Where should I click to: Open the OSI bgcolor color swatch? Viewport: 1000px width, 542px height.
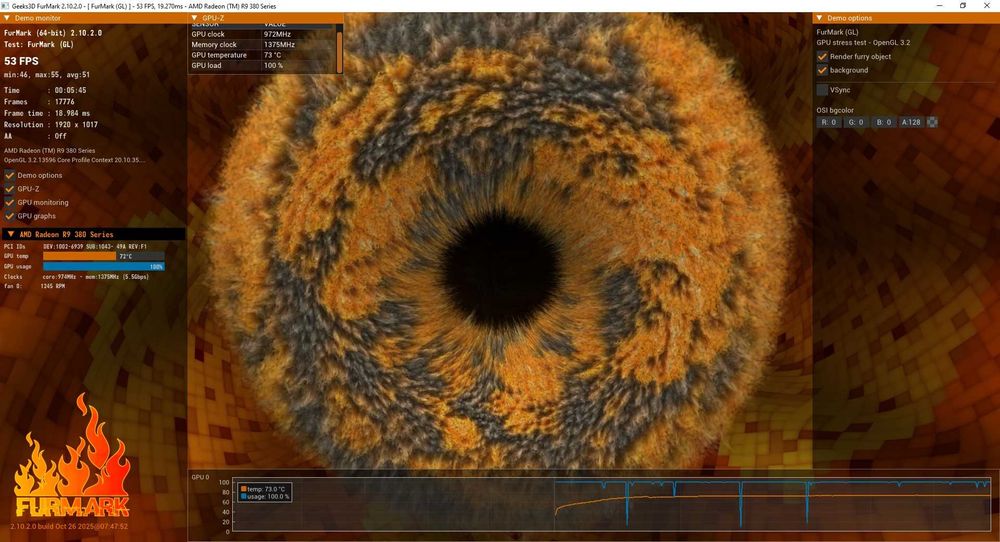(x=932, y=122)
